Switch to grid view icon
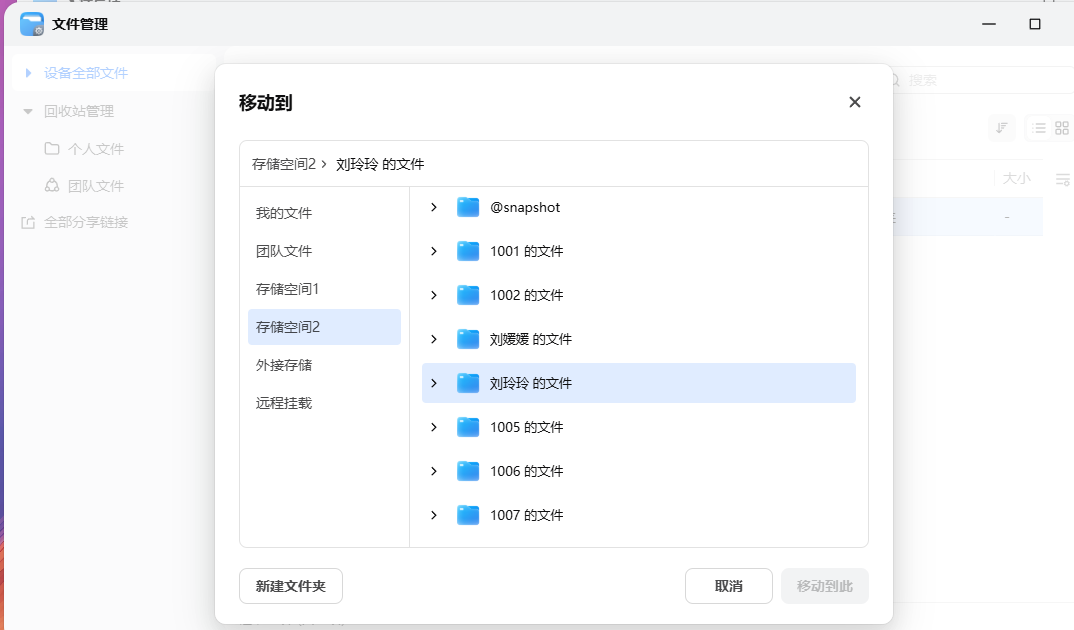This screenshot has height=630, width=1074. point(1062,128)
